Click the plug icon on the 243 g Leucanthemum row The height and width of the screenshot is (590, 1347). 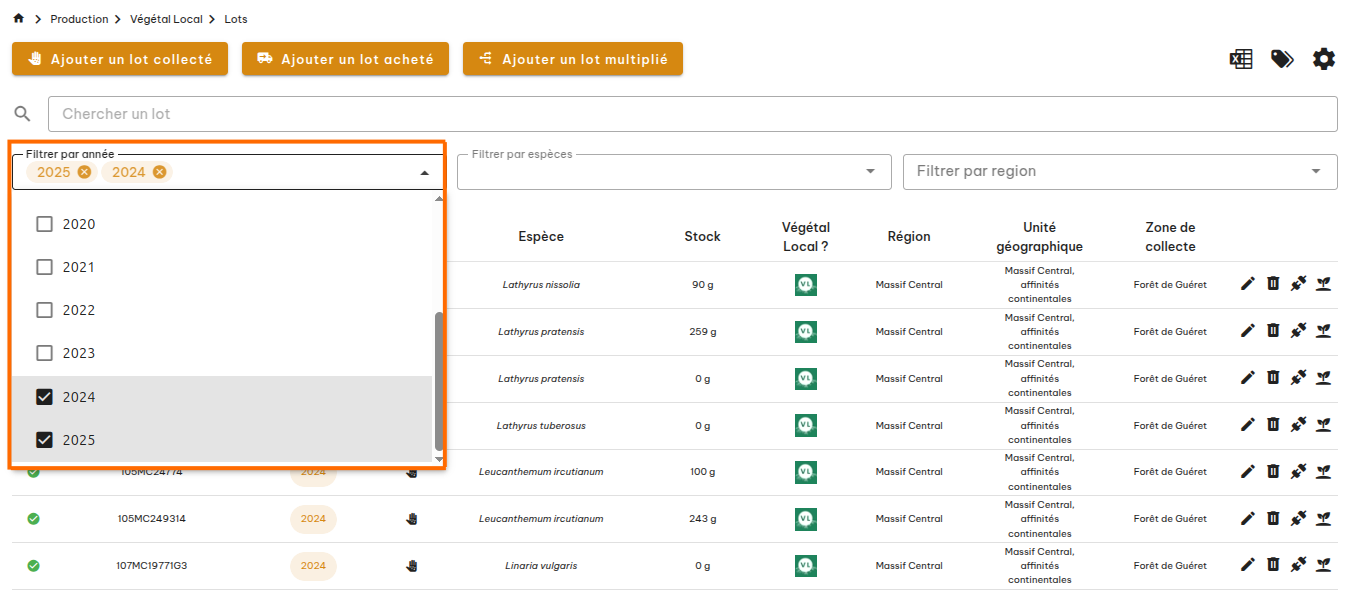(1298, 518)
